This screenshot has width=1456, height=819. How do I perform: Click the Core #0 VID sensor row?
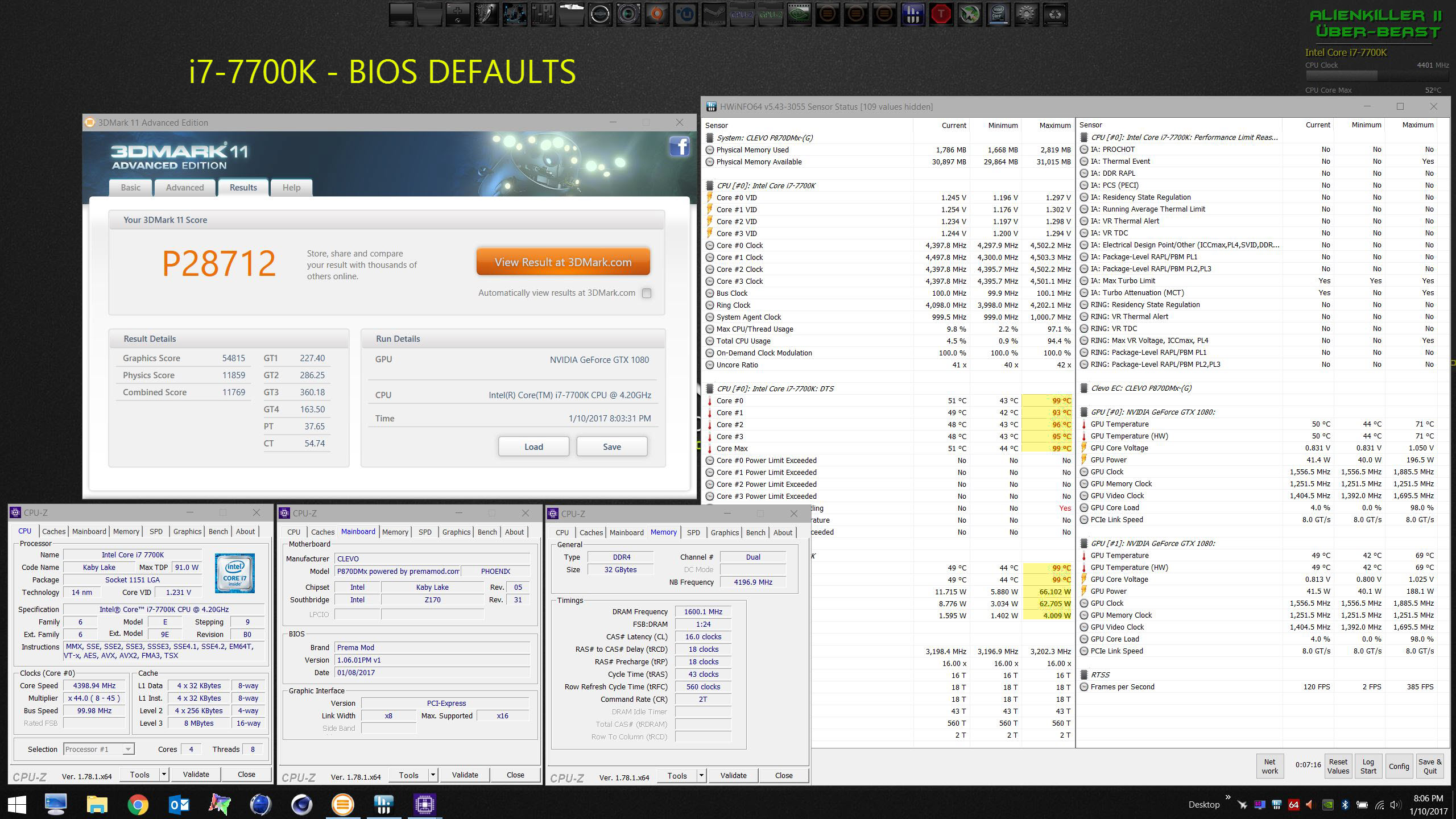(x=796, y=197)
